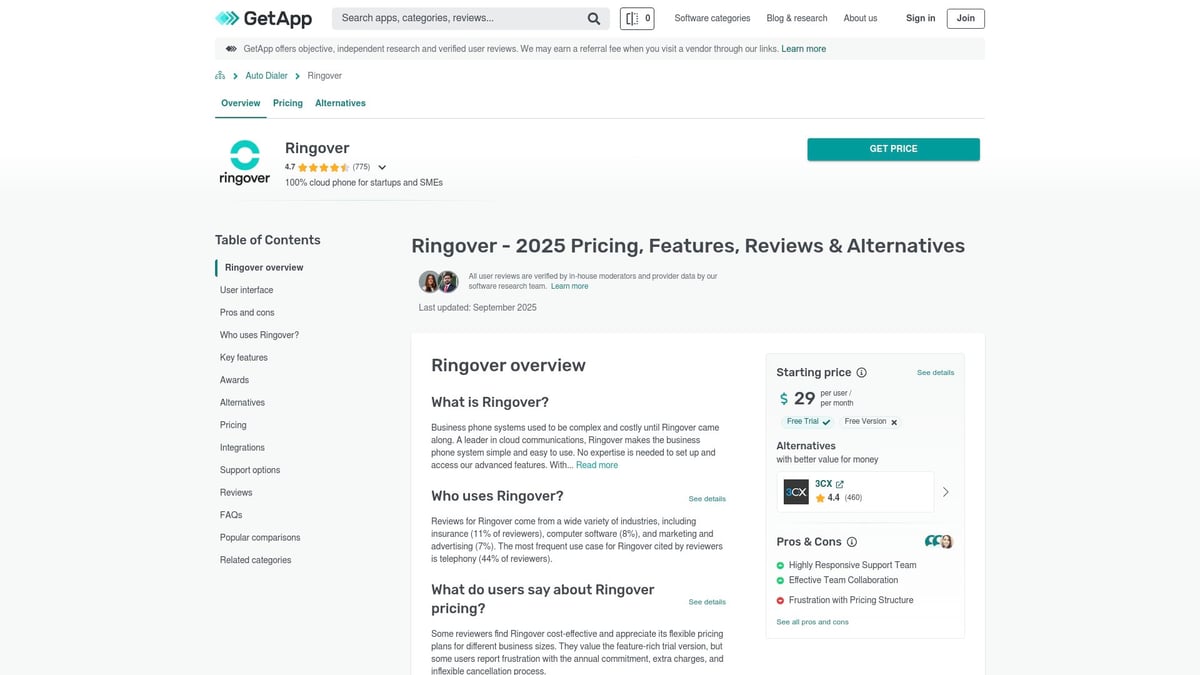Viewport: 1200px width, 675px height.
Task: Click the breadcrumb home sitemap icon
Action: click(x=220, y=76)
